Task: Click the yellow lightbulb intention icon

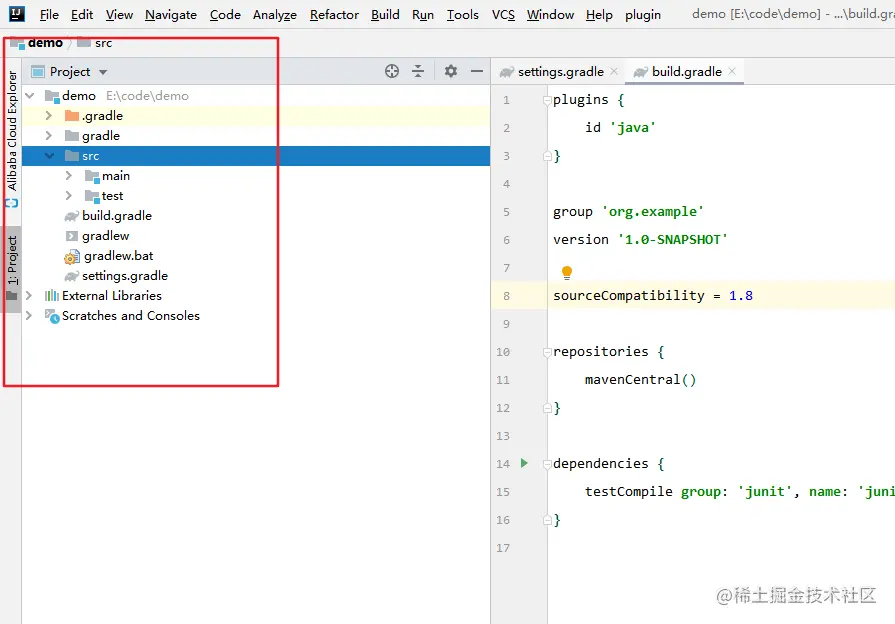Action: (x=567, y=272)
